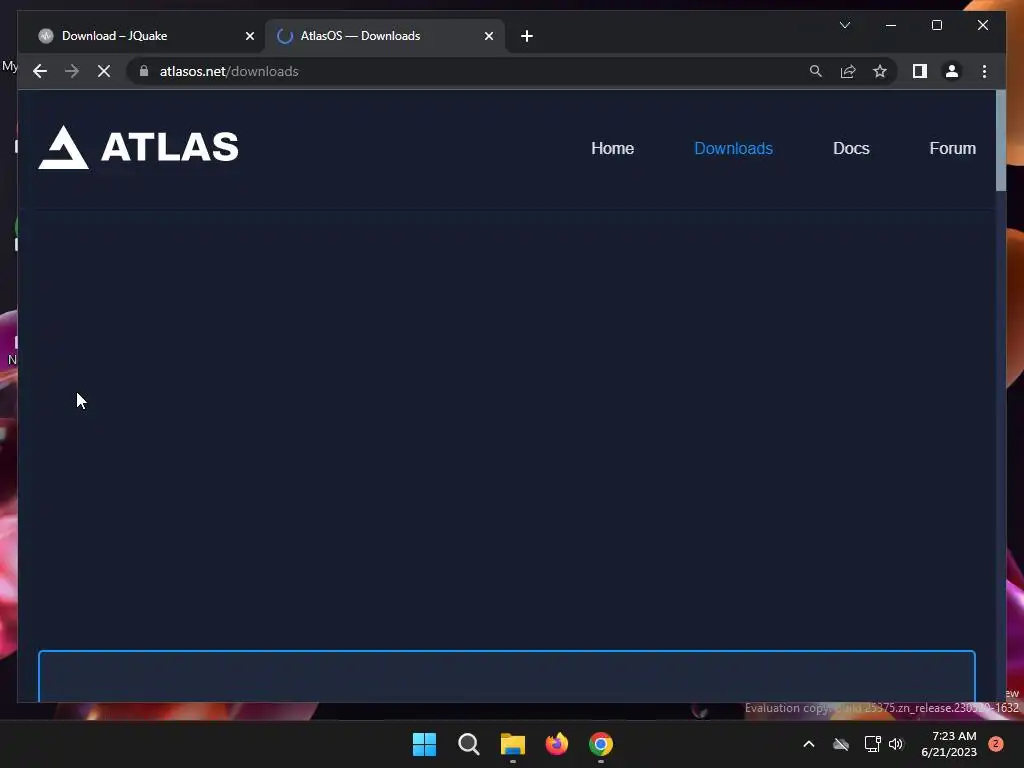Bookmark this page with the star icon

click(880, 71)
